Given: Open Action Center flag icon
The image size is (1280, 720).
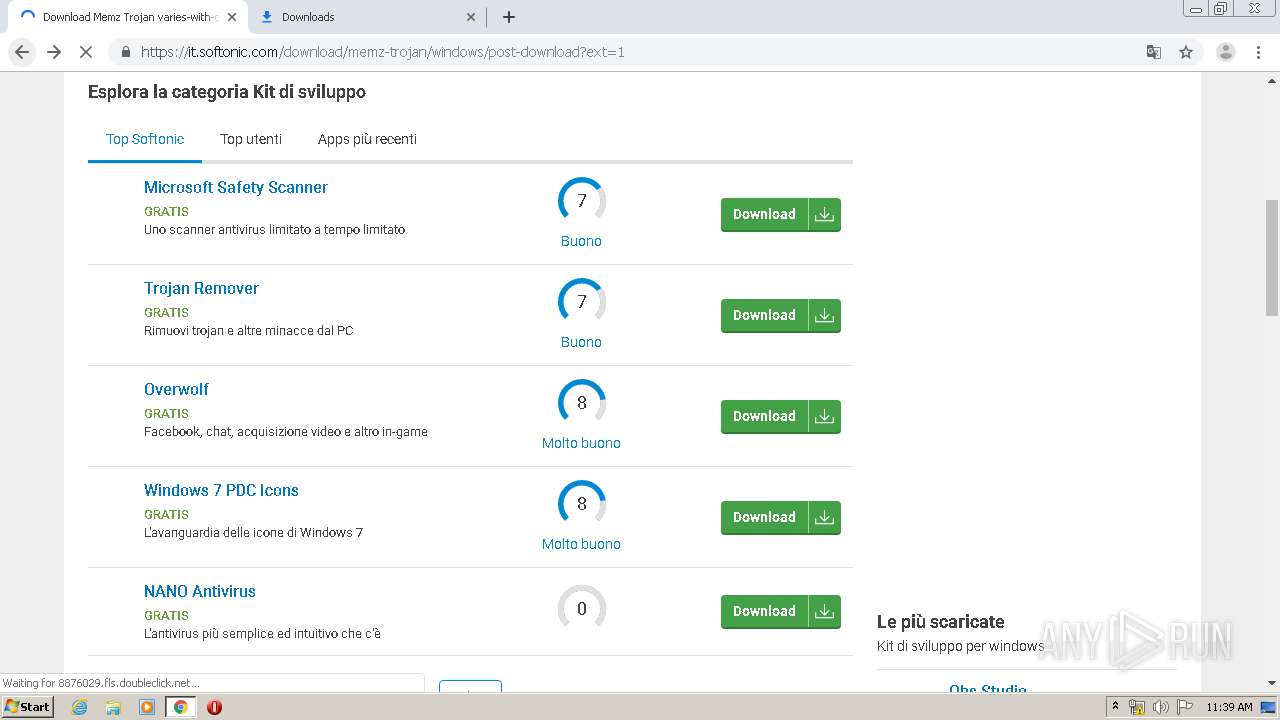Looking at the screenshot, I should (x=1183, y=707).
